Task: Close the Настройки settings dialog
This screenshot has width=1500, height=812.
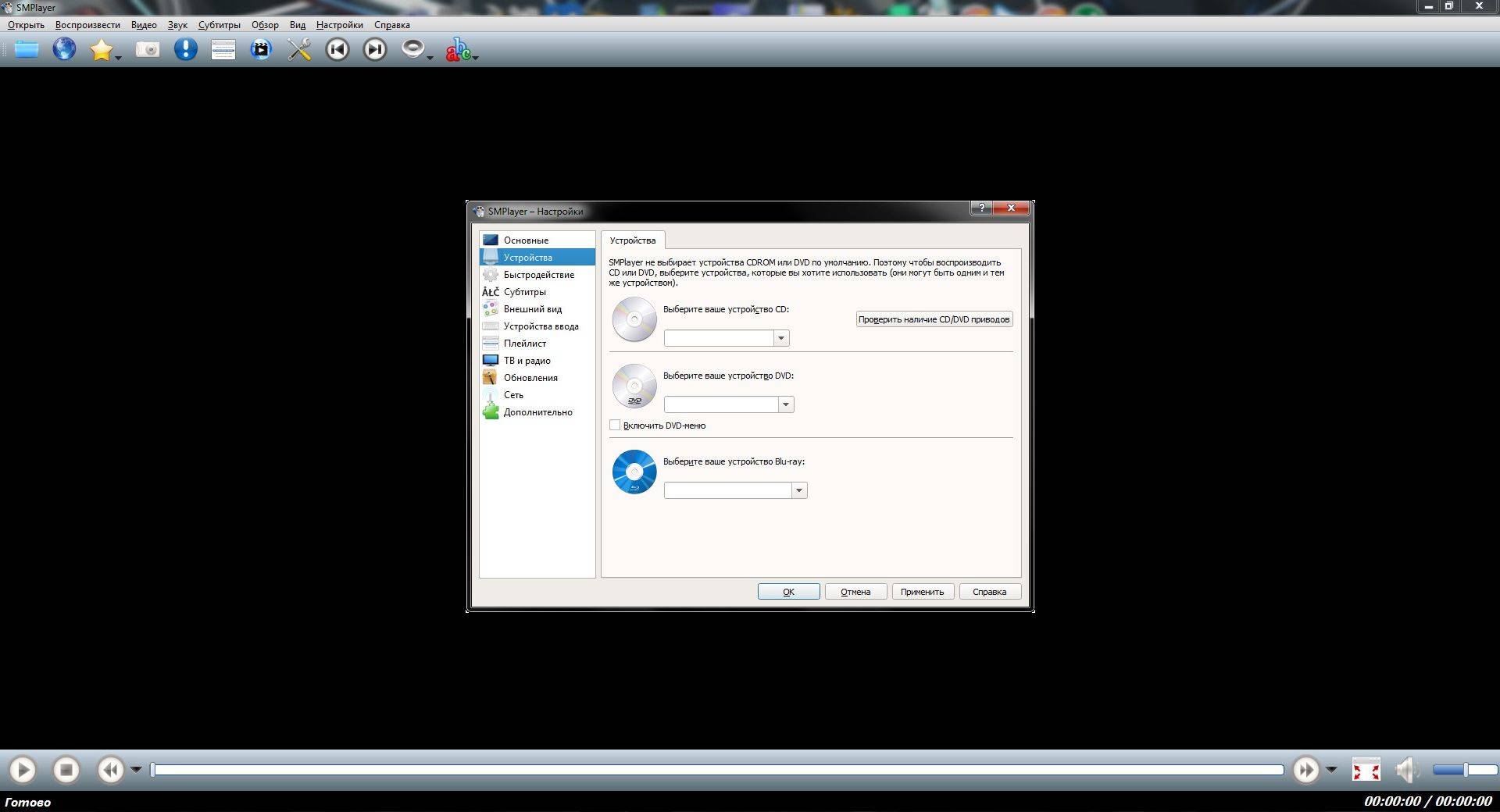Action: 1011,208
